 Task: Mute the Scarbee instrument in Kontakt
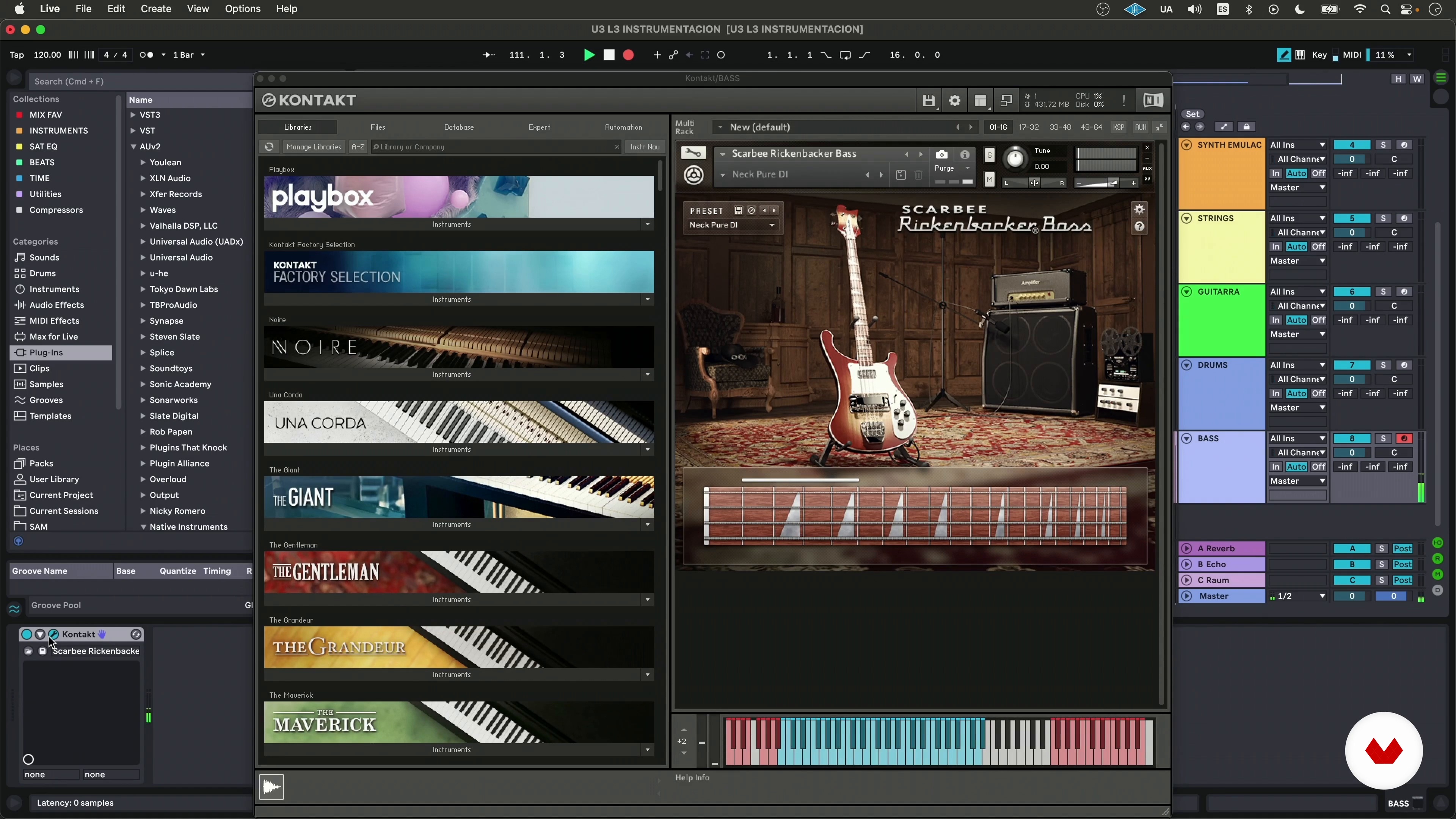pyautogui.click(x=989, y=180)
